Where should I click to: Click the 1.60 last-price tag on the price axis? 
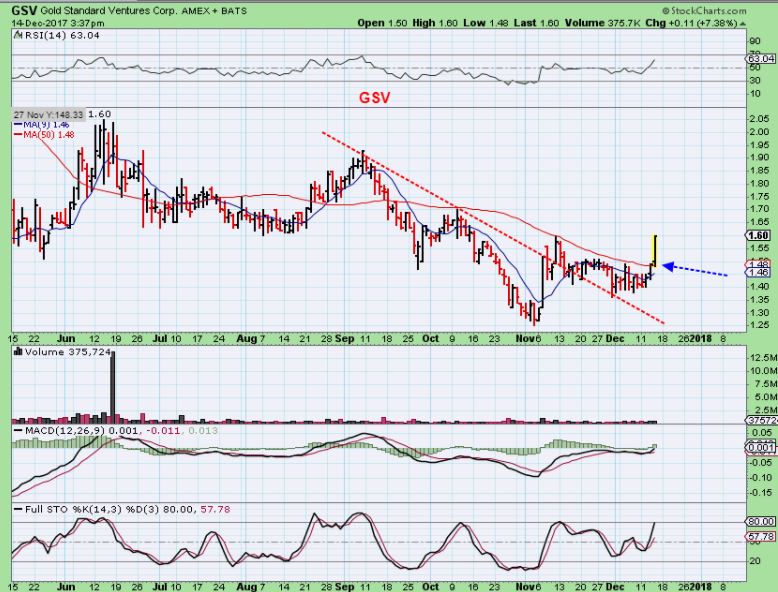760,235
